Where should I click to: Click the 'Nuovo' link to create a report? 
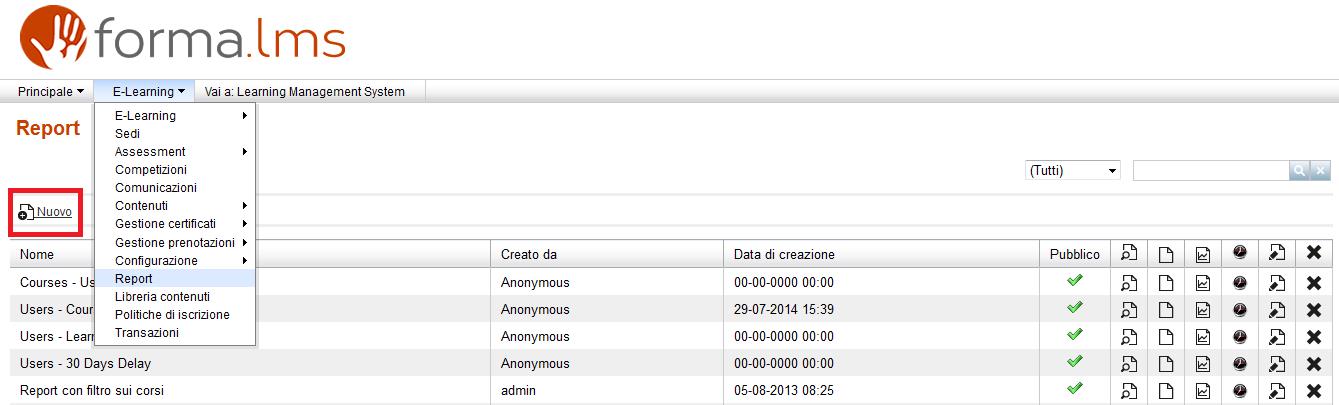[53, 212]
